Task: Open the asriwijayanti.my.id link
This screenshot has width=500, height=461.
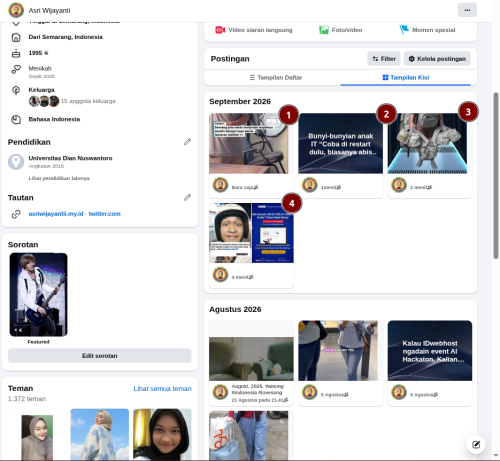Action: point(56,214)
